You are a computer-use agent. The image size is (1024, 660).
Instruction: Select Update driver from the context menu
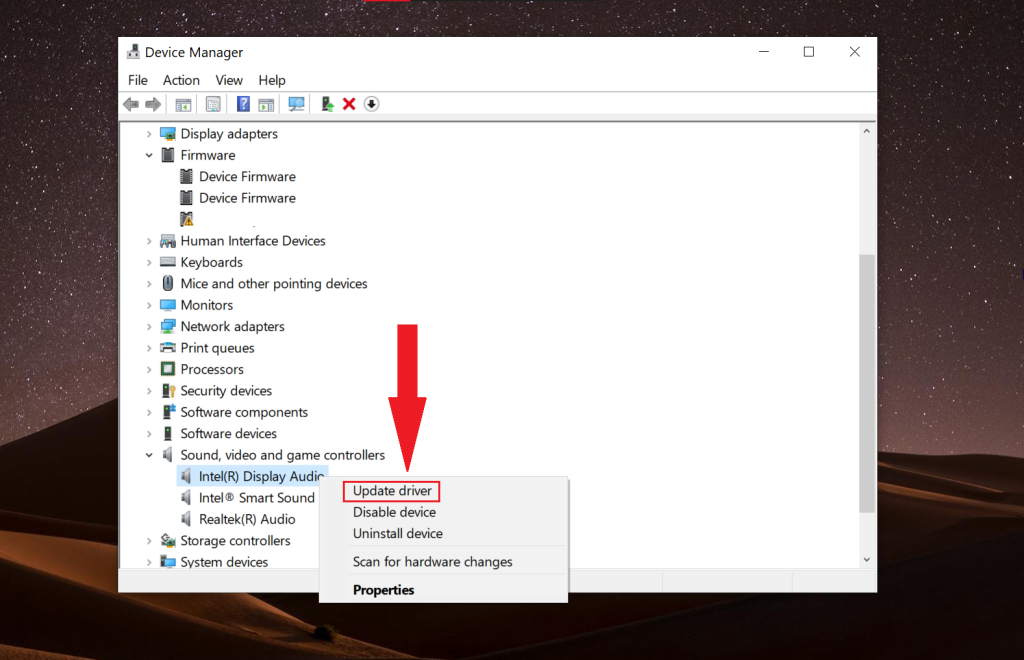click(391, 490)
